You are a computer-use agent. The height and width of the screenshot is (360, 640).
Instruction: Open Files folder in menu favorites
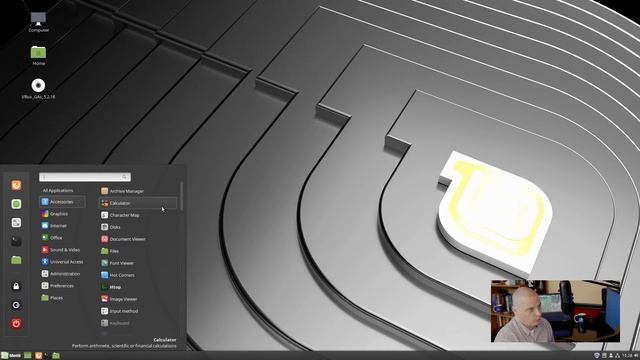click(16, 260)
